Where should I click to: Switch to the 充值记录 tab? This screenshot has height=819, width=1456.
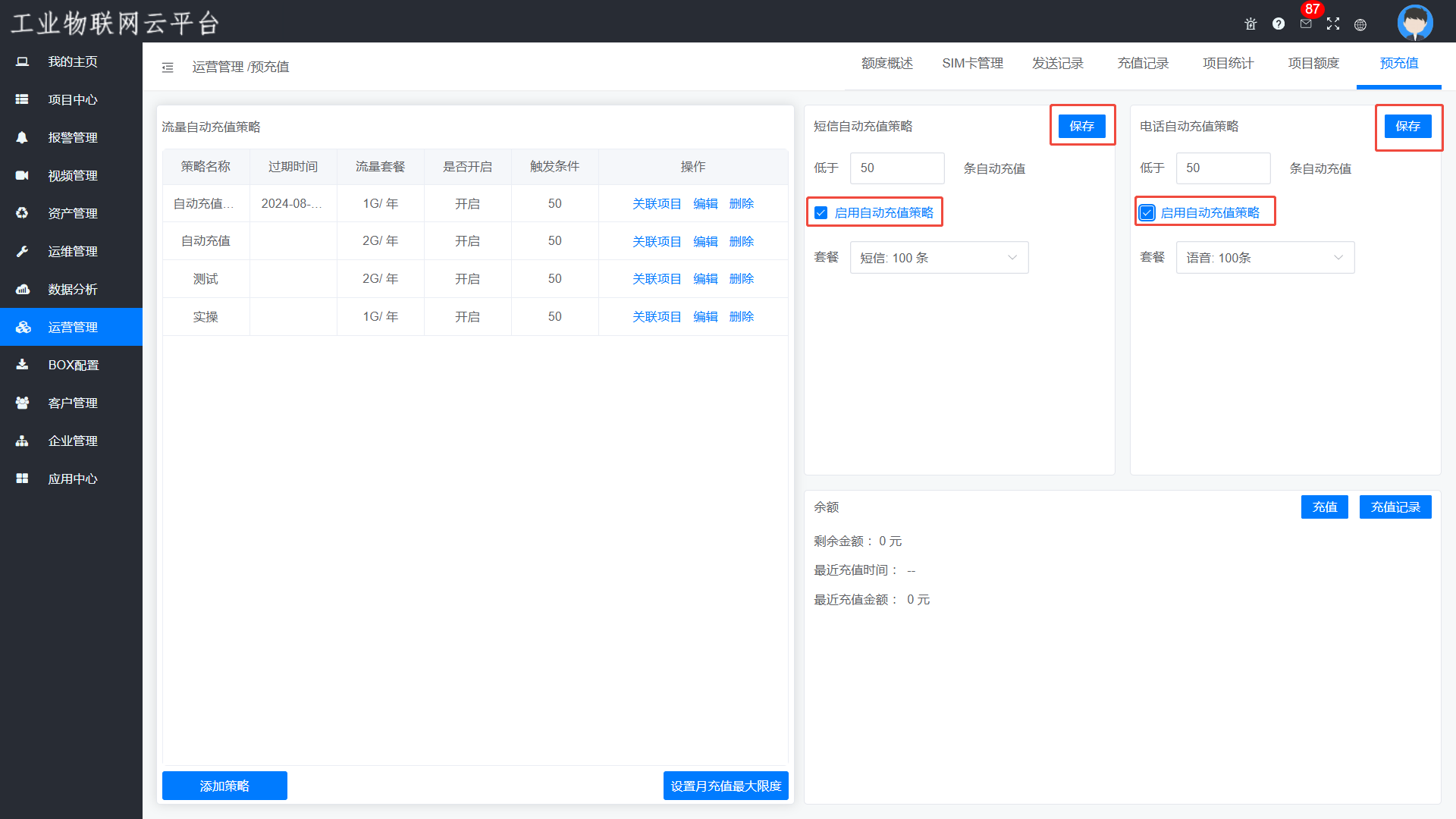pos(1143,64)
